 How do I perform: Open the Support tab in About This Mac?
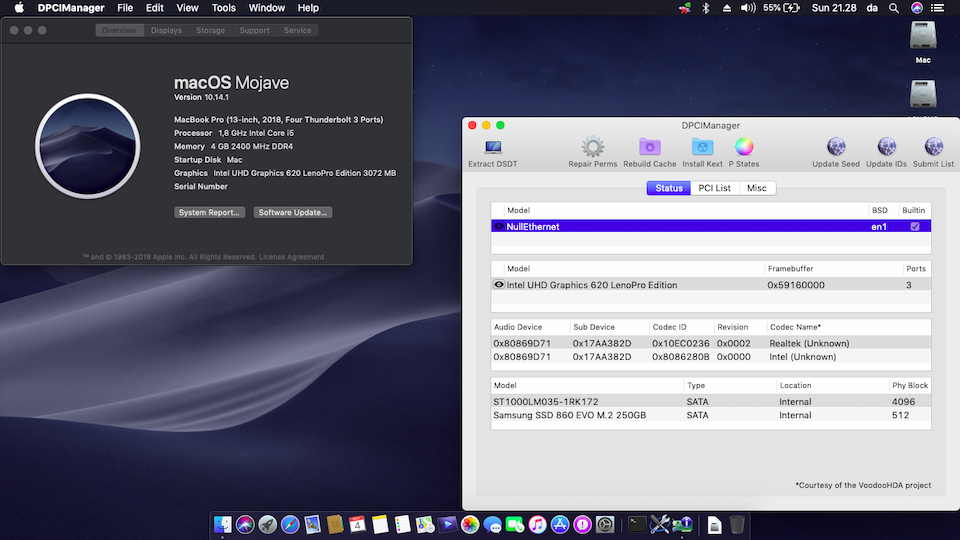point(254,30)
